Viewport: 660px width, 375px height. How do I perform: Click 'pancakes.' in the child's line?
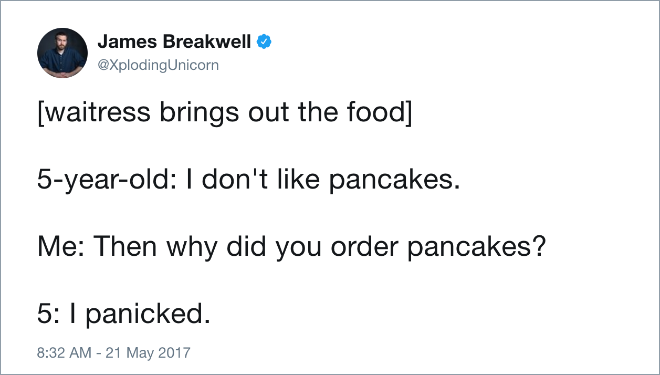394,180
